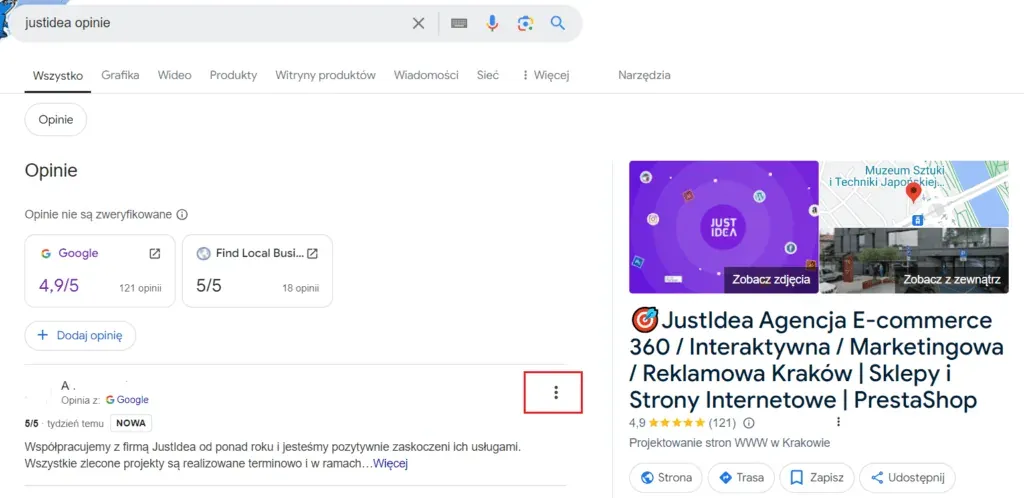
Task: Click the 'Zobacz zdjęcia' photo thumbnail
Action: pyautogui.click(x=724, y=227)
